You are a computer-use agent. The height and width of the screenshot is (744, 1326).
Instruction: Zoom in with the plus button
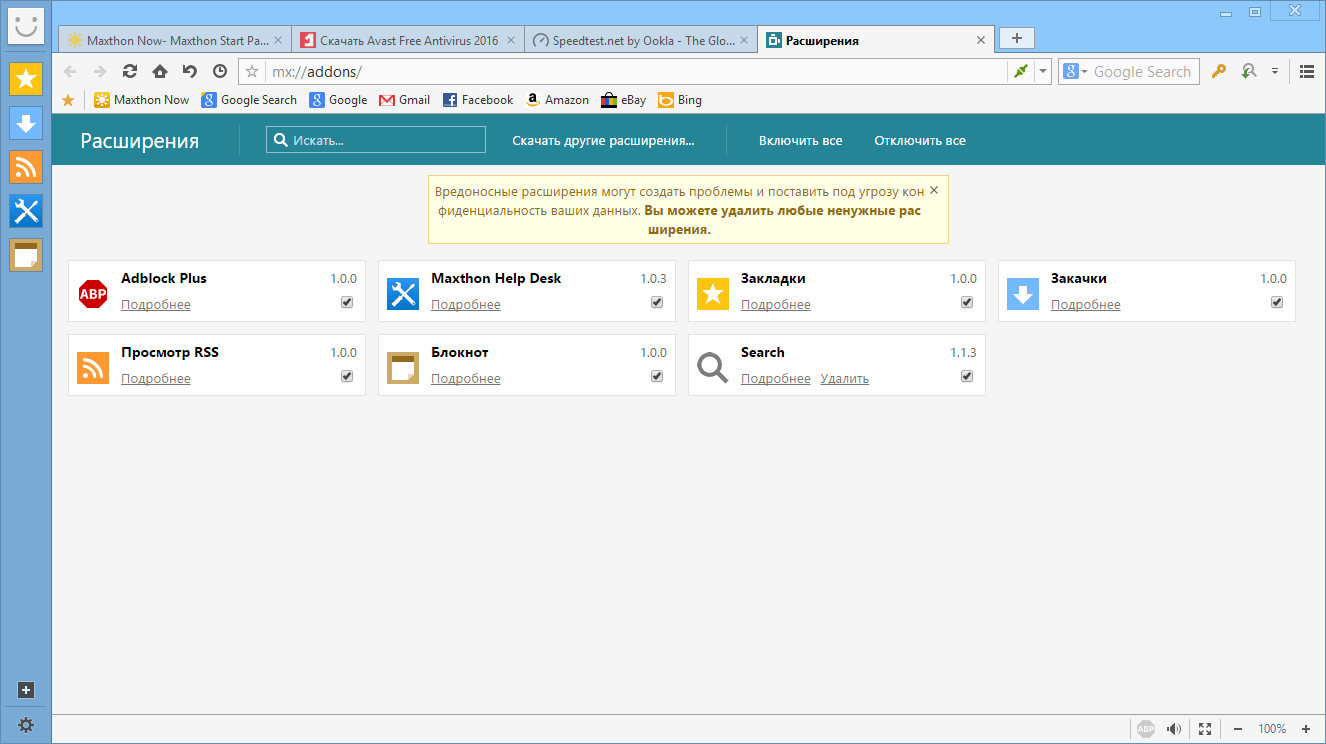[x=1306, y=729]
